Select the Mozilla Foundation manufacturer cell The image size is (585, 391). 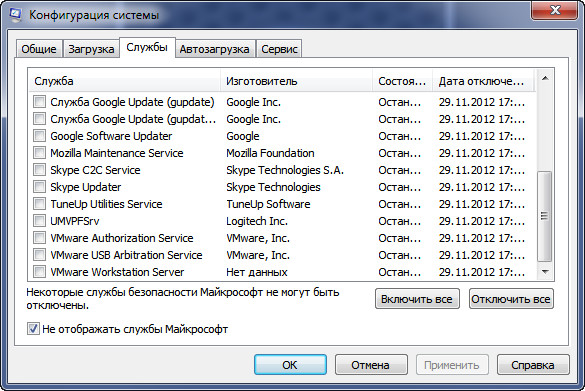[x=270, y=153]
